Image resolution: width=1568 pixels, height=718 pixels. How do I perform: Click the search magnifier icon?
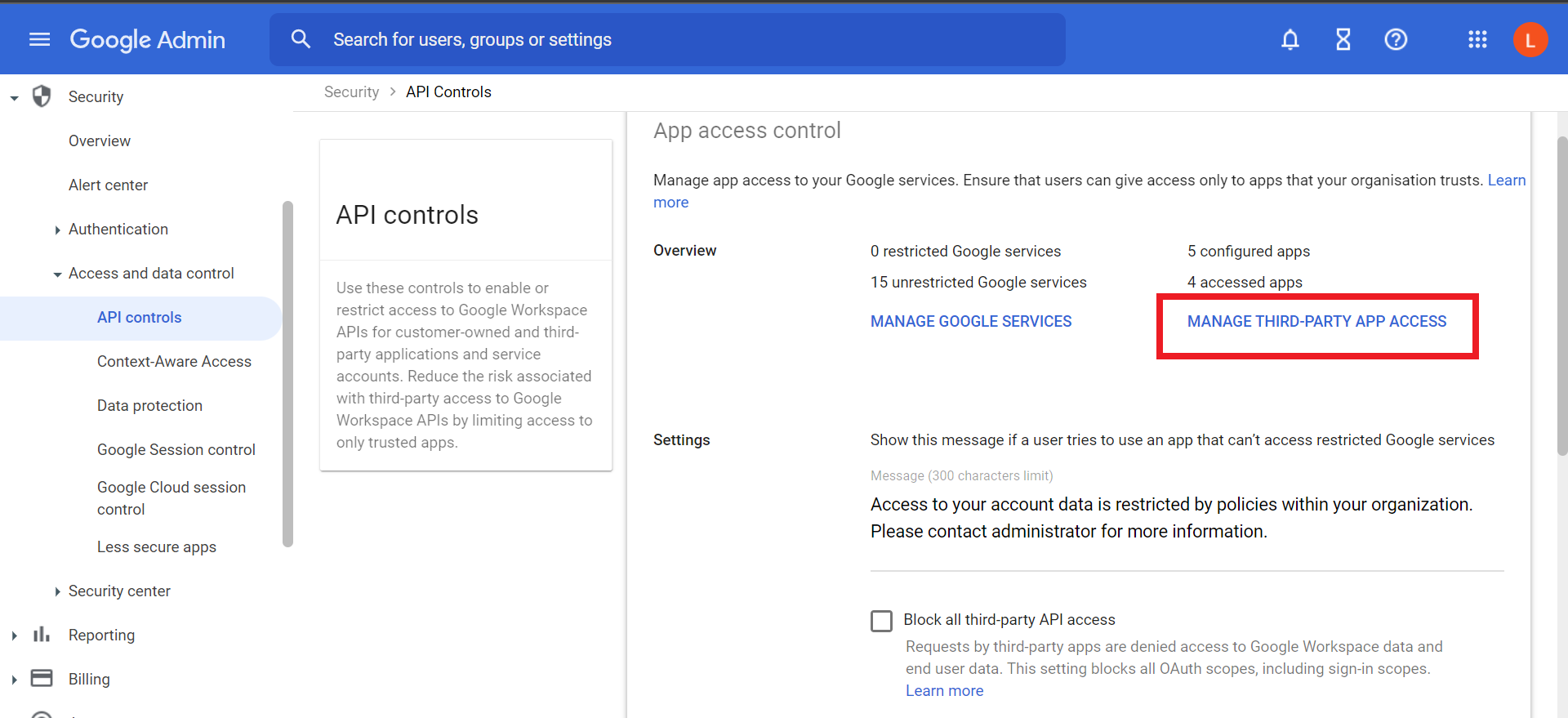[x=301, y=39]
